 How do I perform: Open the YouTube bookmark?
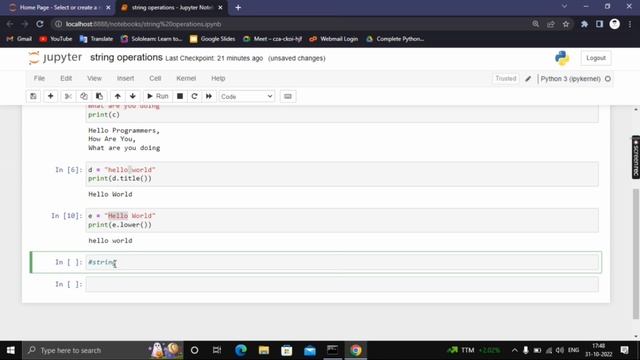tap(56, 39)
